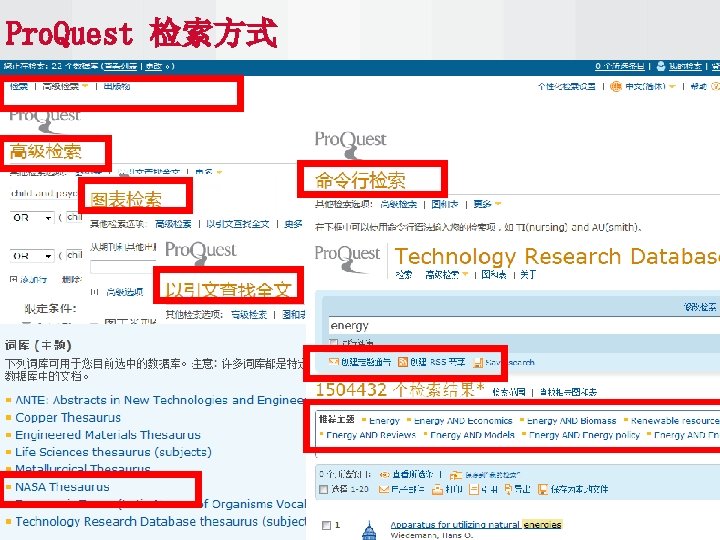Click the building icon beside result 1
This screenshot has width=720, height=540.
(x=369, y=530)
